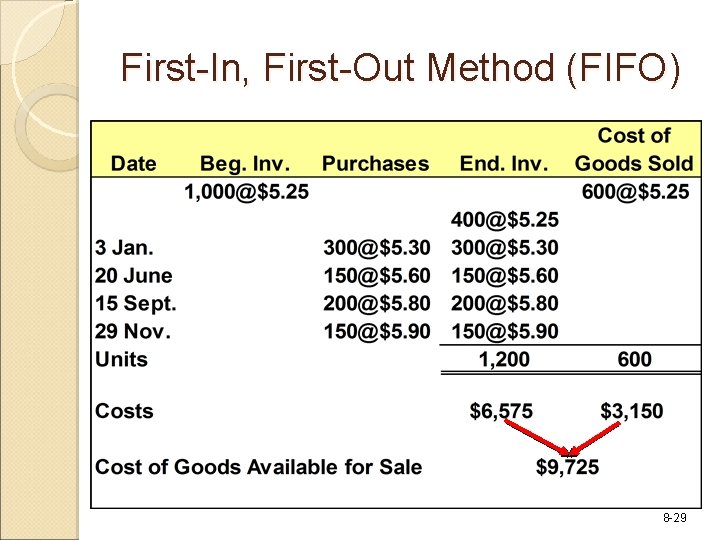720x540 pixels.
Task: Select the 600 units sold total
Action: 635,359
